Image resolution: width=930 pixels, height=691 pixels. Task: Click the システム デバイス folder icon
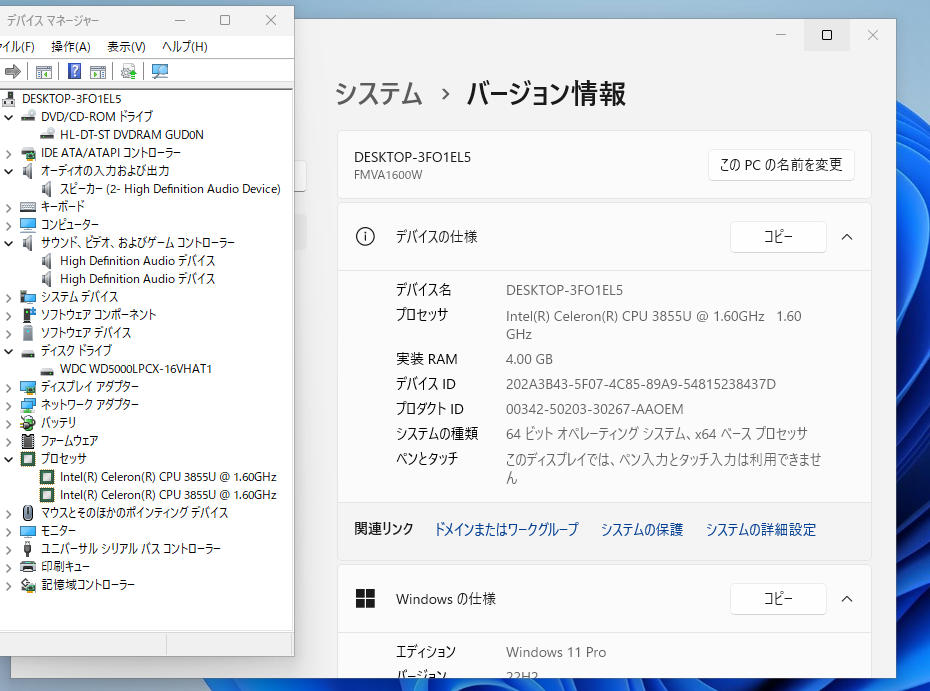click(x=28, y=297)
